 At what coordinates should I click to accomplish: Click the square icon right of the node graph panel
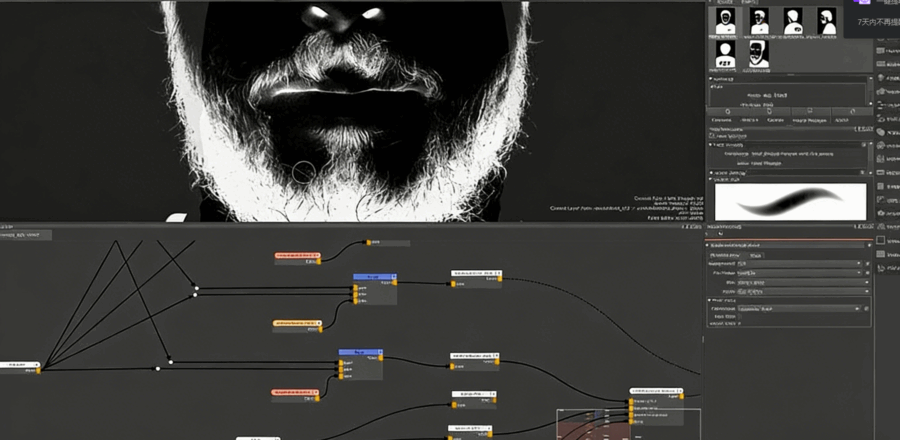click(x=881, y=240)
